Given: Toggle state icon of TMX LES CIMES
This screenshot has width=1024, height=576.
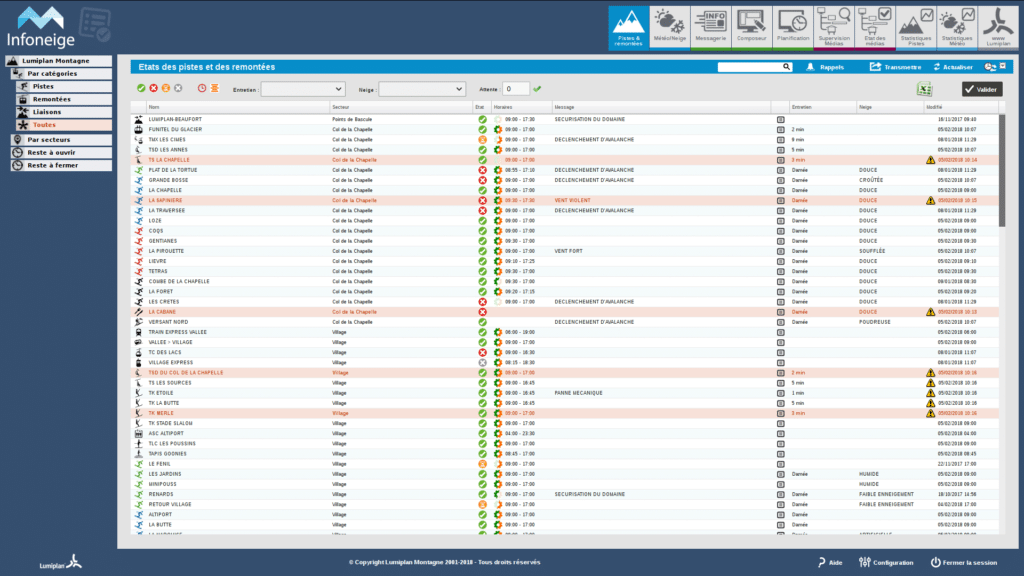Looking at the screenshot, I should 483,140.
